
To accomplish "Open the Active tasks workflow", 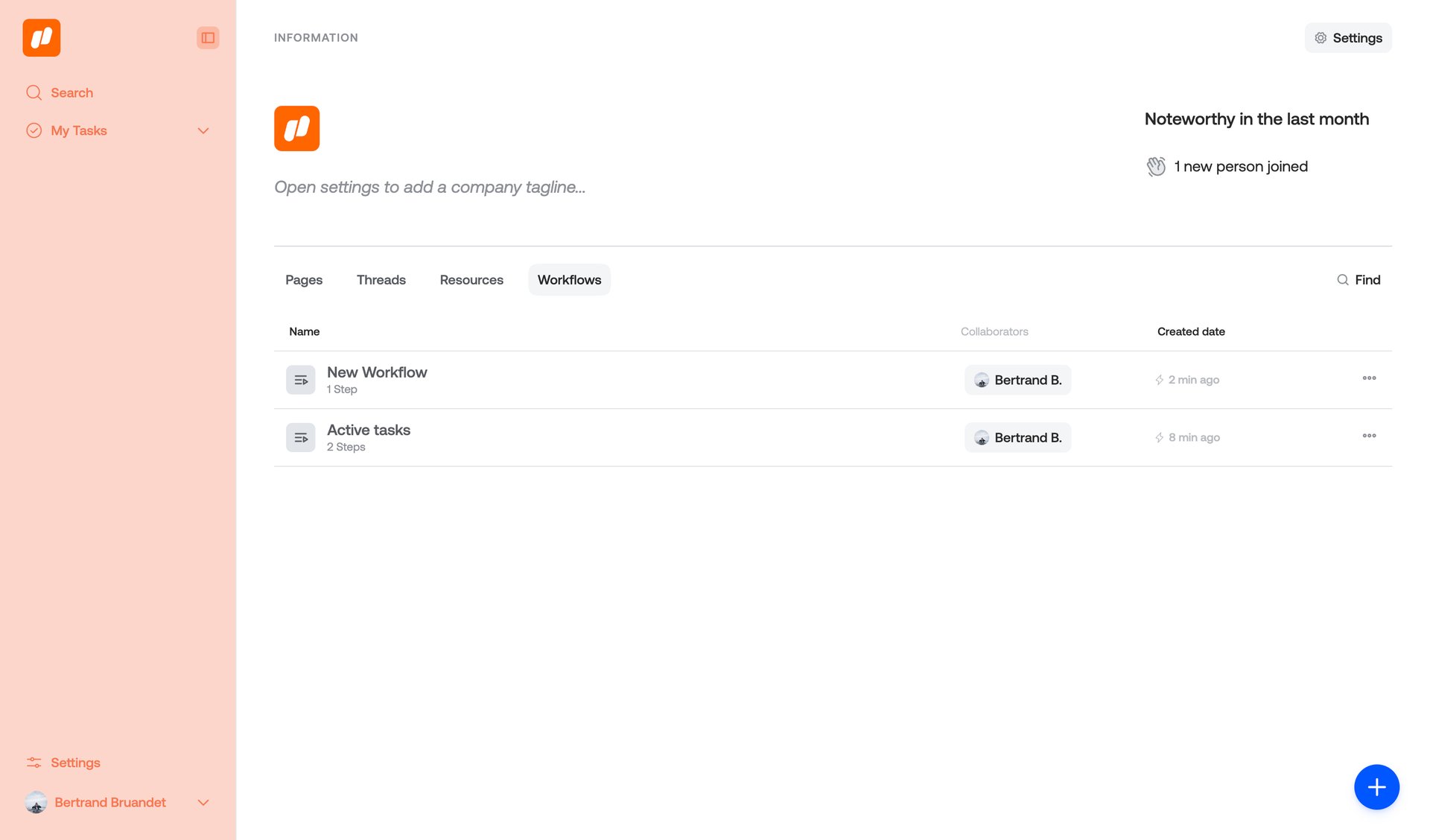I will click(x=369, y=430).
